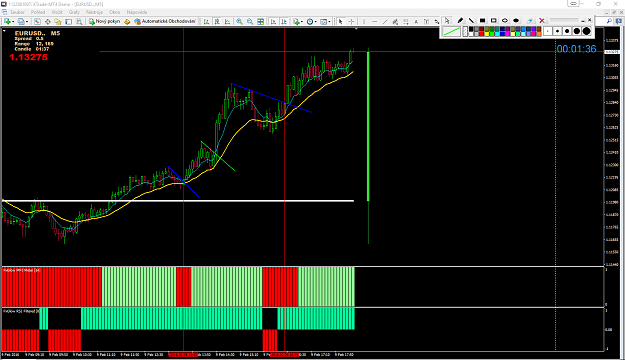625x360 pixels.
Task: Select the trendline tool
Action: pyautogui.click(x=385, y=22)
